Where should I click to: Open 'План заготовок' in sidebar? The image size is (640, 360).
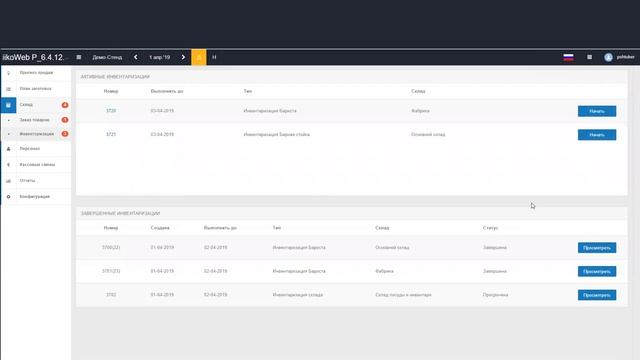tap(36, 89)
